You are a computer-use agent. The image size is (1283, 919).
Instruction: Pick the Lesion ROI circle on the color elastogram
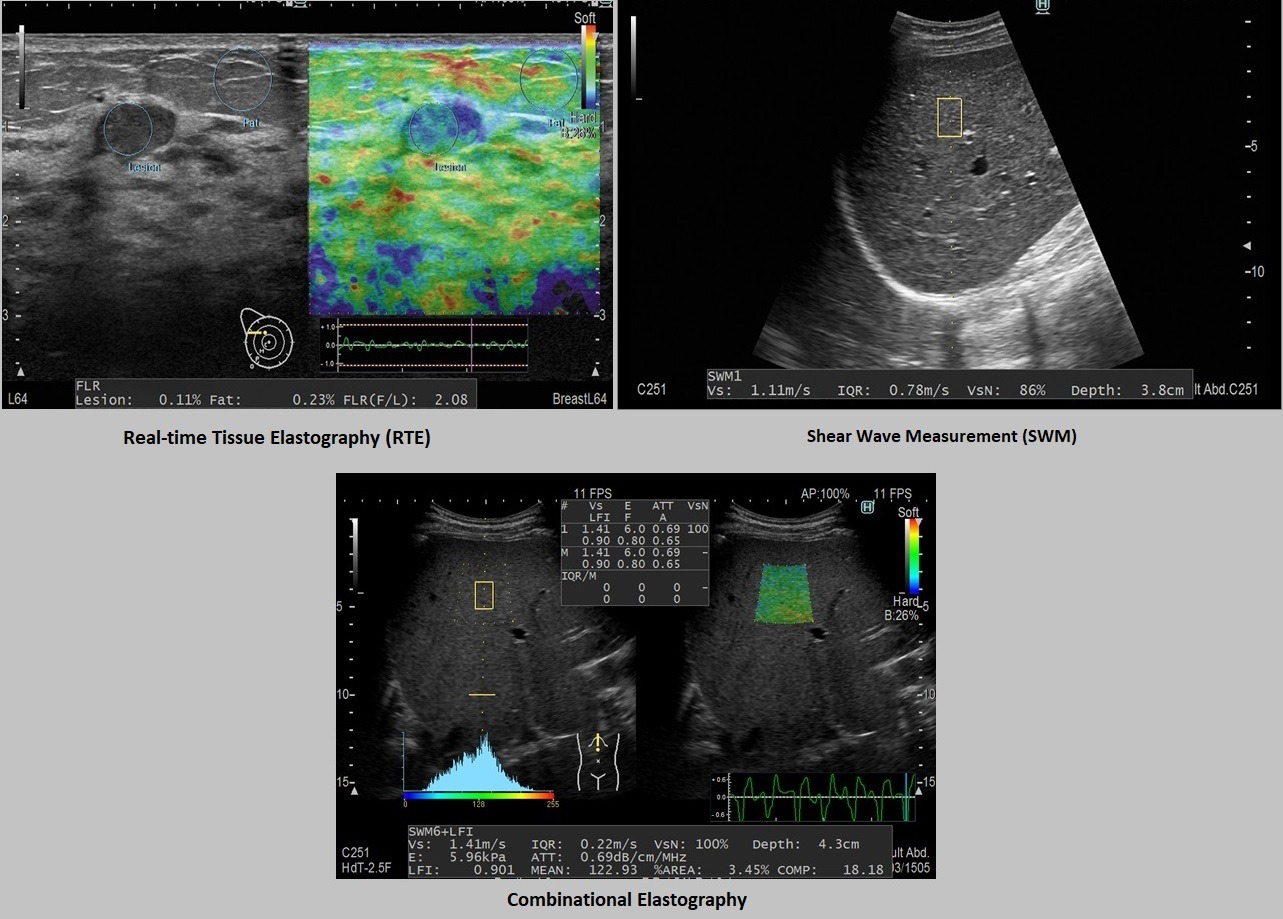click(x=434, y=127)
